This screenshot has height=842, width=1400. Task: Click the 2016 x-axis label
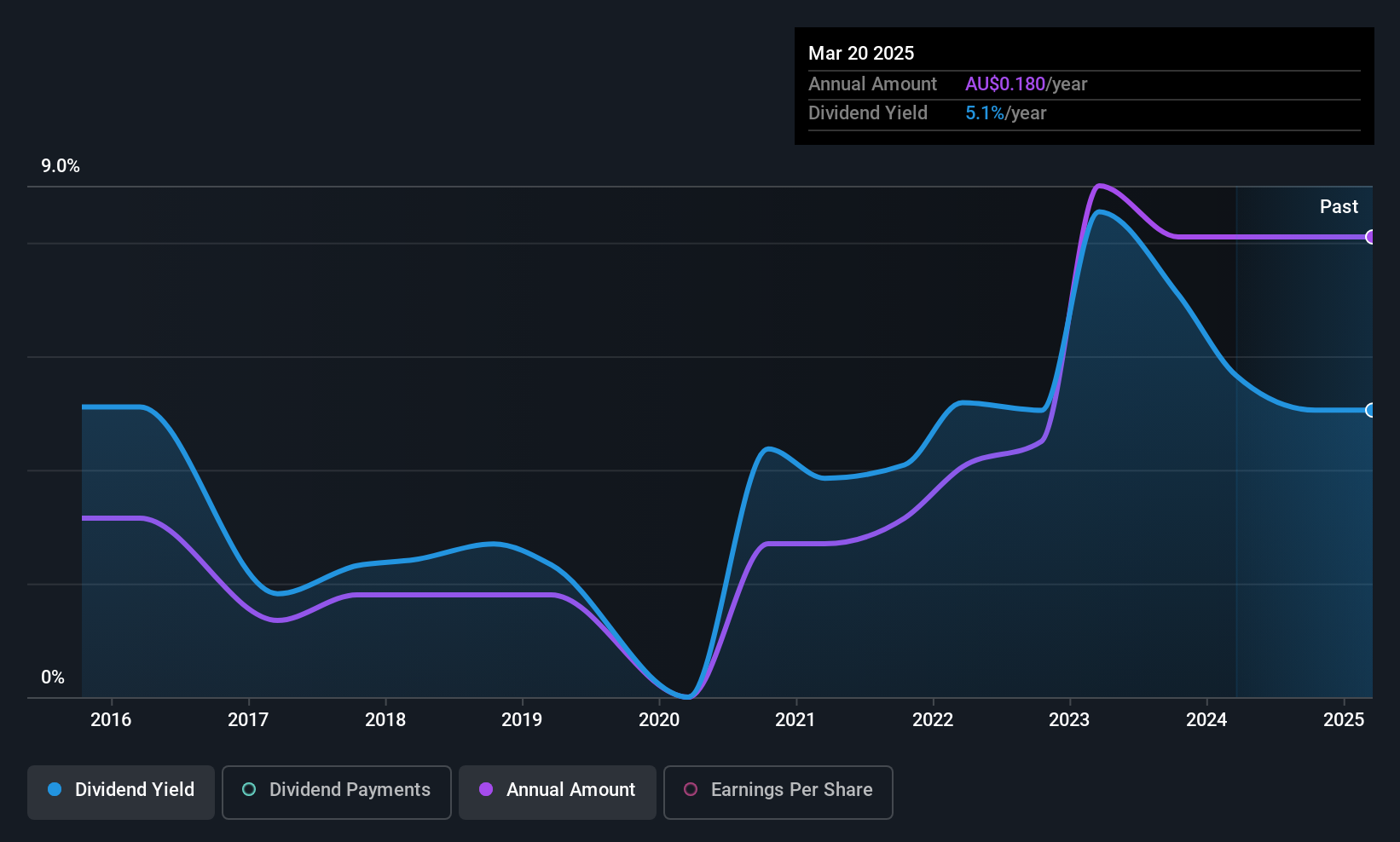coord(111,720)
